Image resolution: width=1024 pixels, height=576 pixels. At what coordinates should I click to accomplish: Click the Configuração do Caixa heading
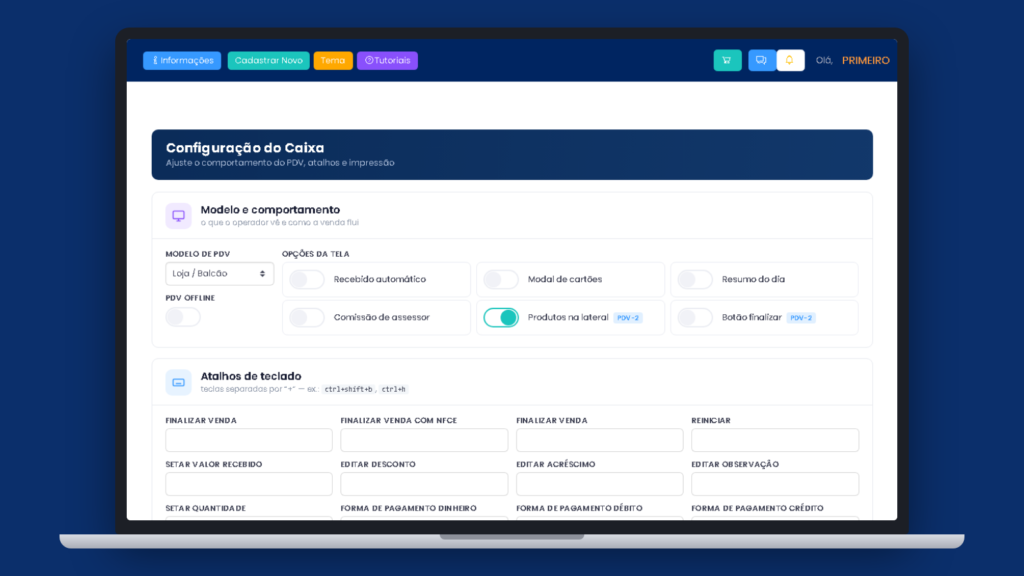click(245, 148)
